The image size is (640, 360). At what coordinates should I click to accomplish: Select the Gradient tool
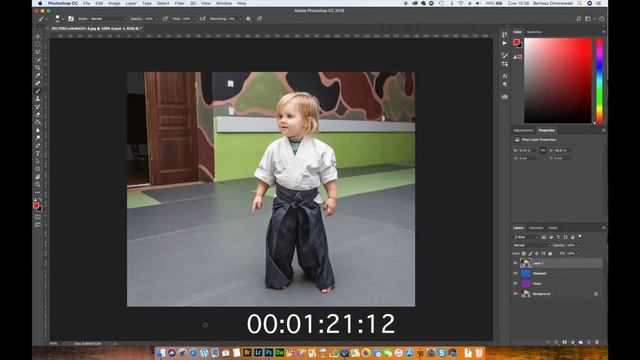pos(38,122)
